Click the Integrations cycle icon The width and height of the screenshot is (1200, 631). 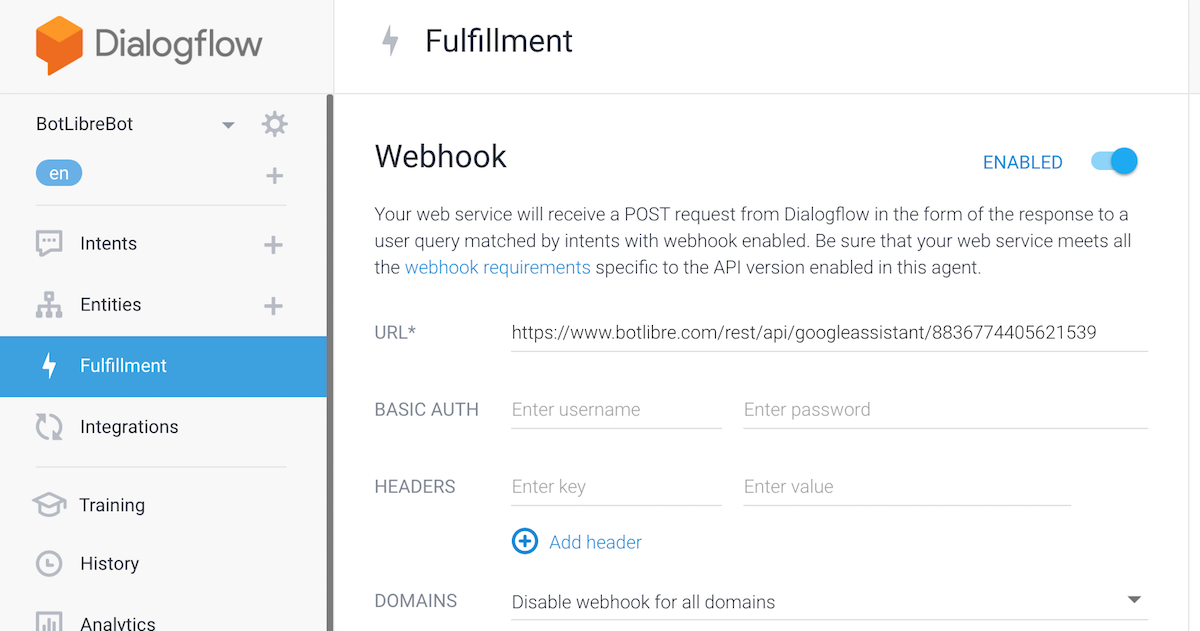pos(49,427)
